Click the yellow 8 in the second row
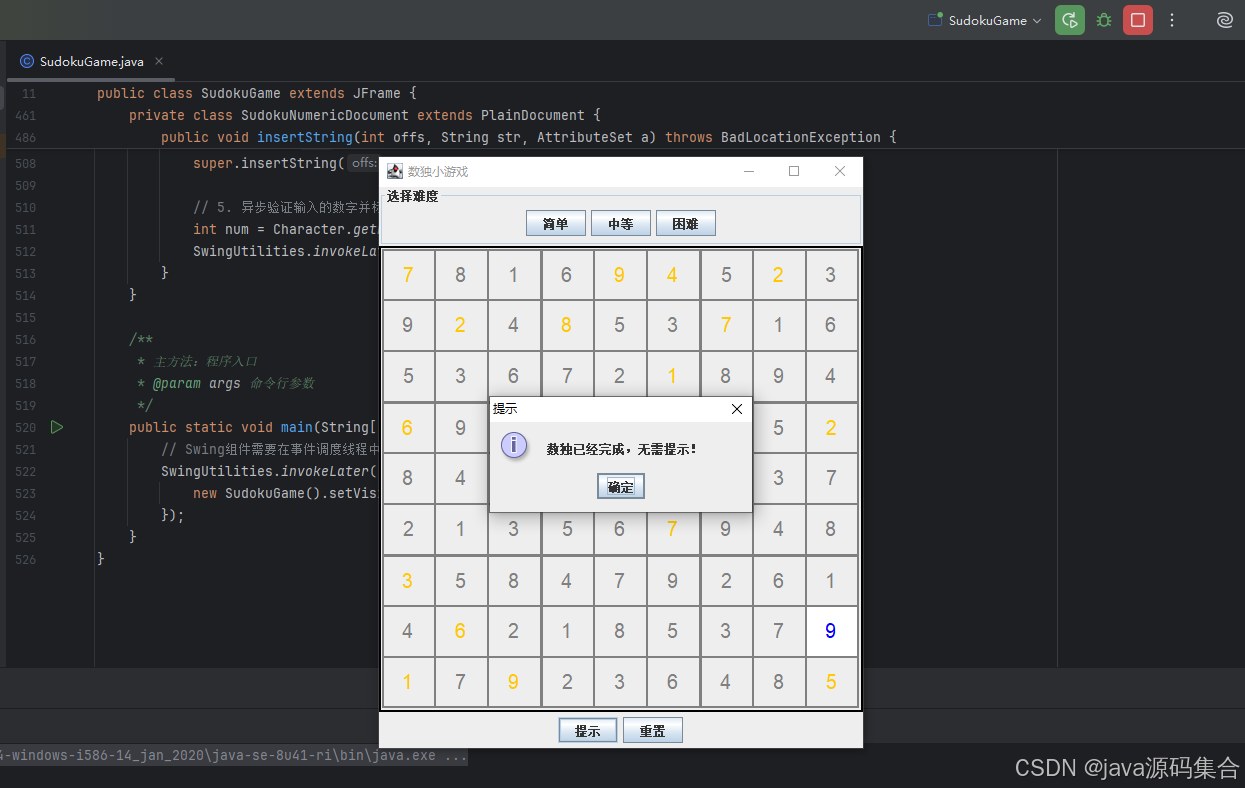 pos(566,325)
